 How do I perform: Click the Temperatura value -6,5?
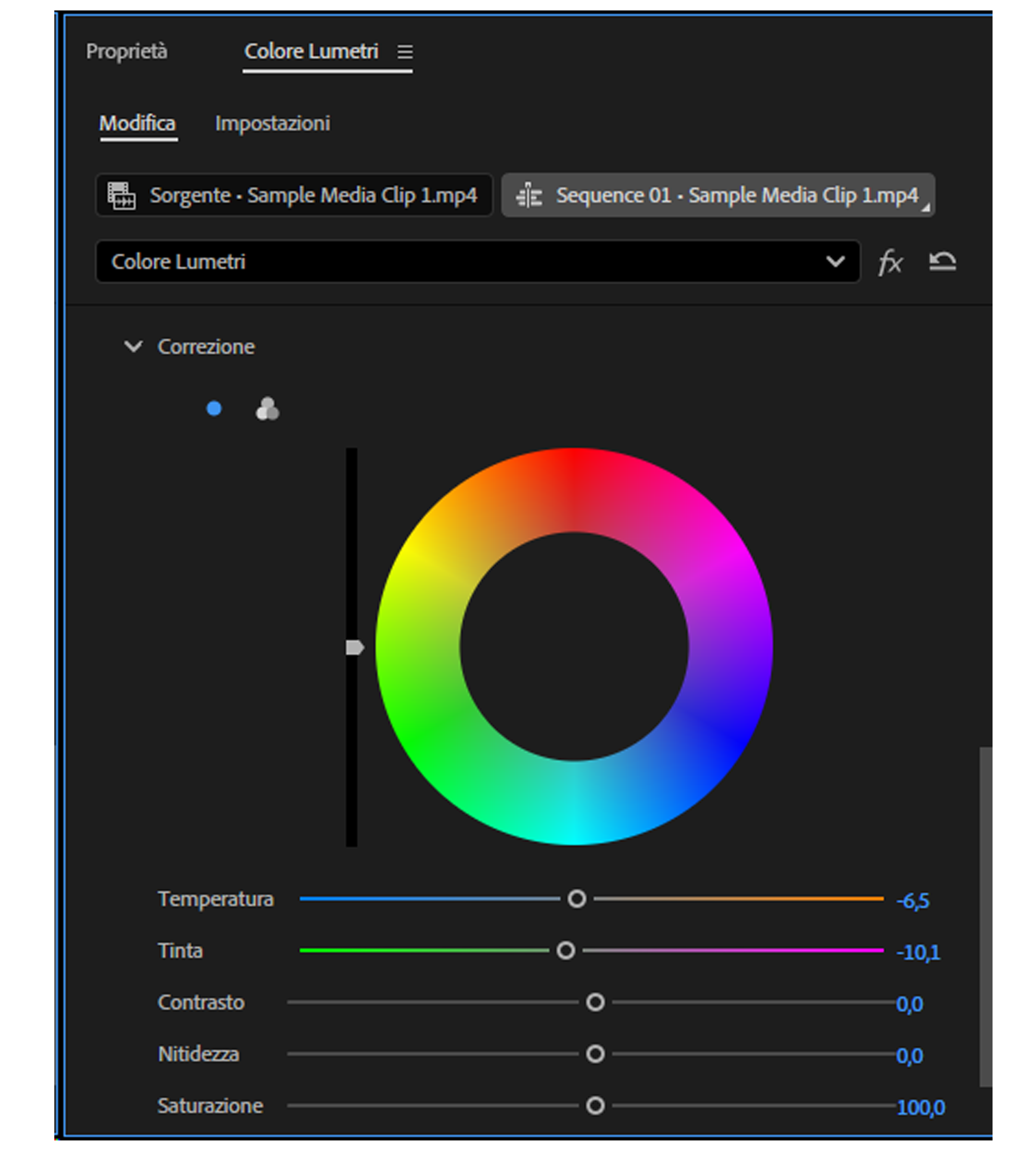point(913,901)
